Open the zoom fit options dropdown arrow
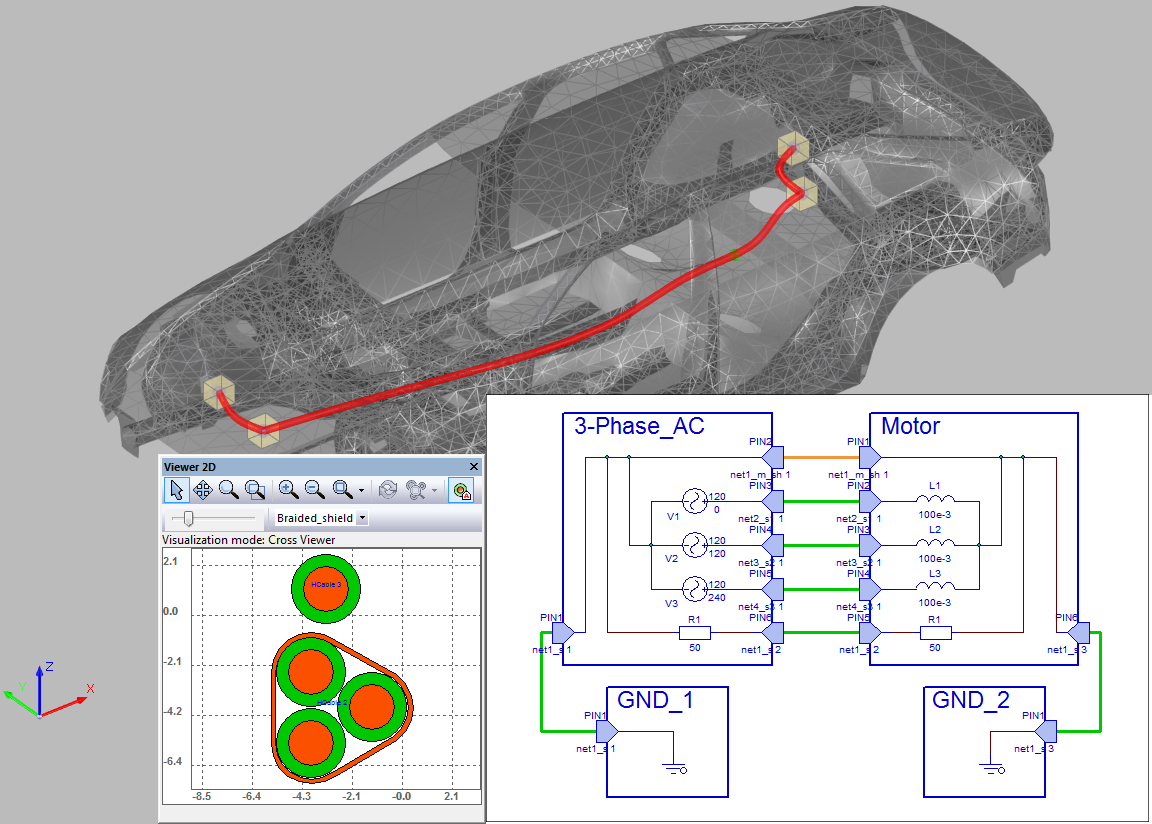 pos(361,491)
